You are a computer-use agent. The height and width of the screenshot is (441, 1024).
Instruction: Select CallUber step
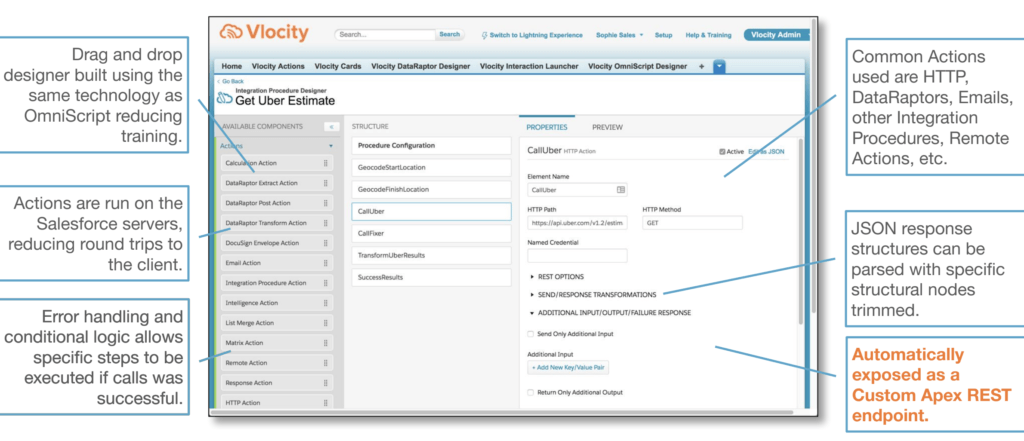point(431,212)
